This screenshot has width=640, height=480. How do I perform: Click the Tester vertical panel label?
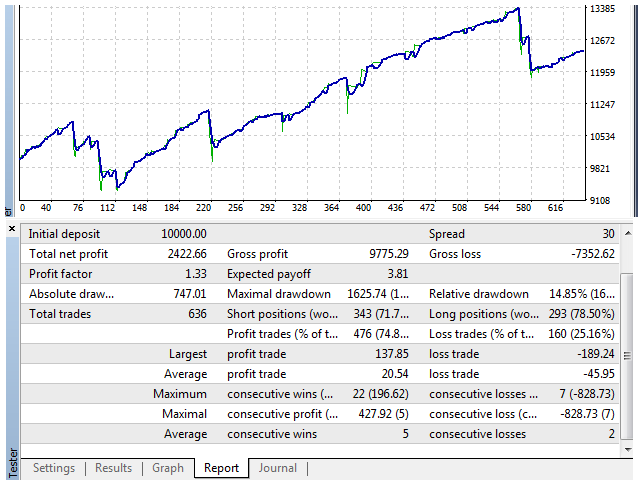tap(12, 463)
